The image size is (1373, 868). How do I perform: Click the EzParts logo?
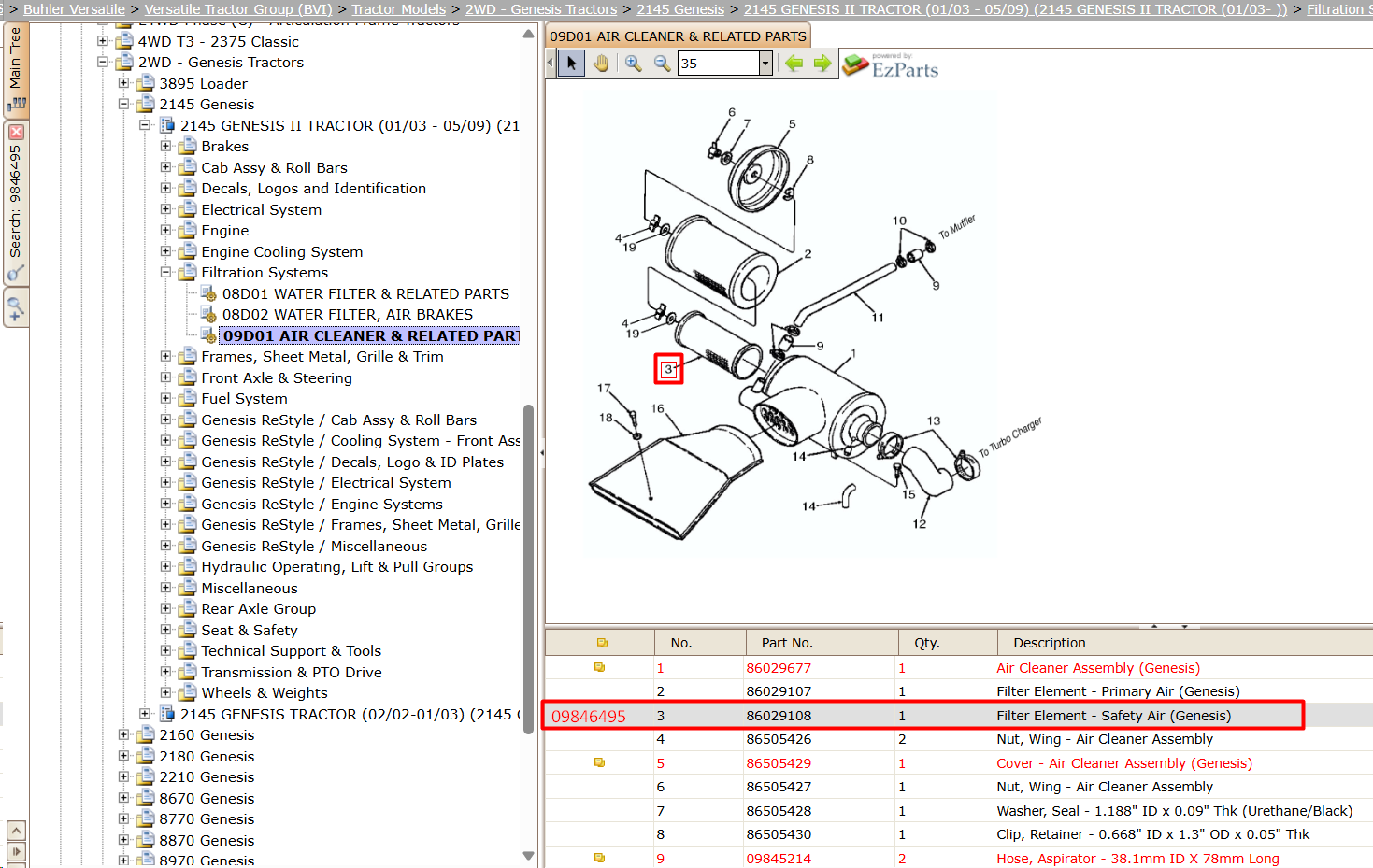point(892,65)
